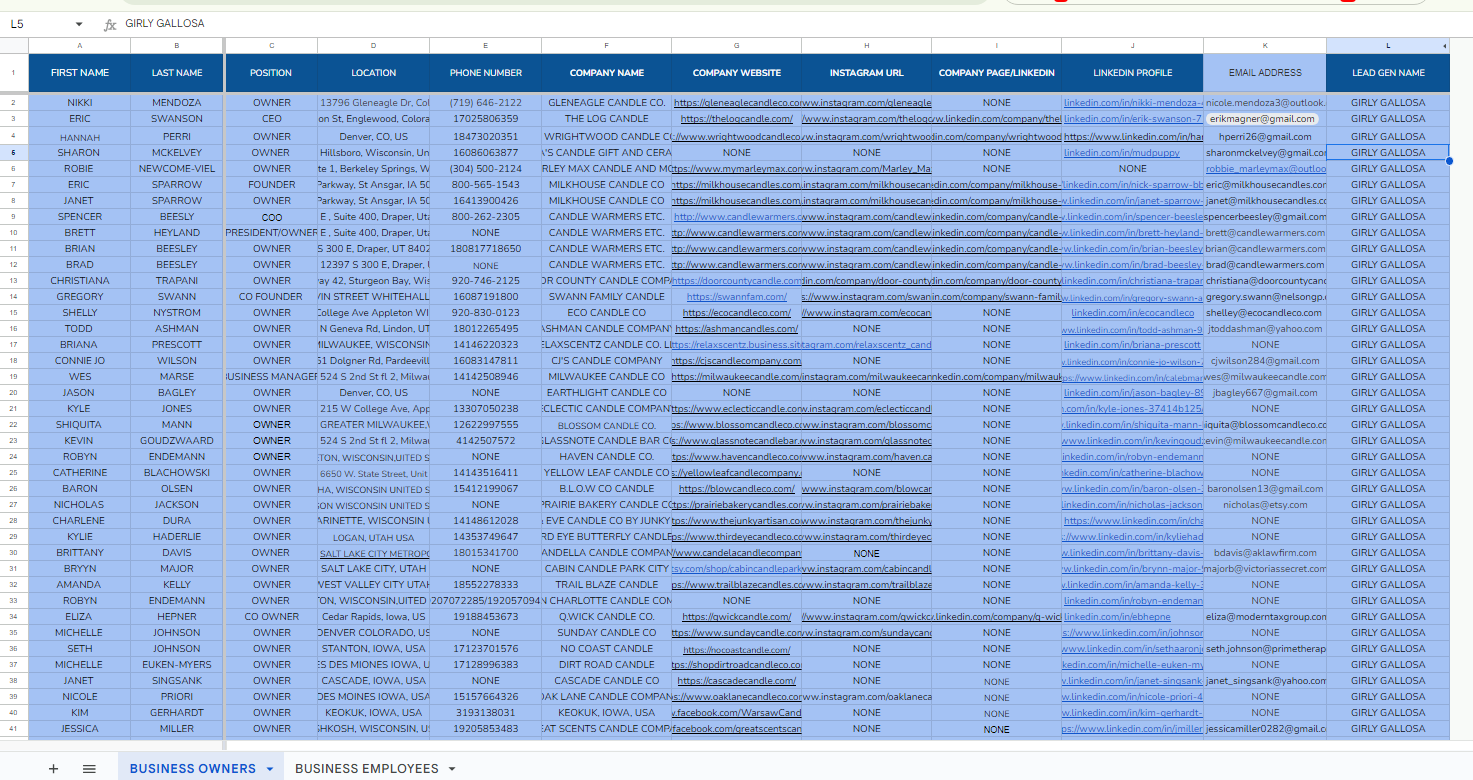The image size is (1473, 780).
Task: Select the row 41 number header
Action: click(x=14, y=729)
